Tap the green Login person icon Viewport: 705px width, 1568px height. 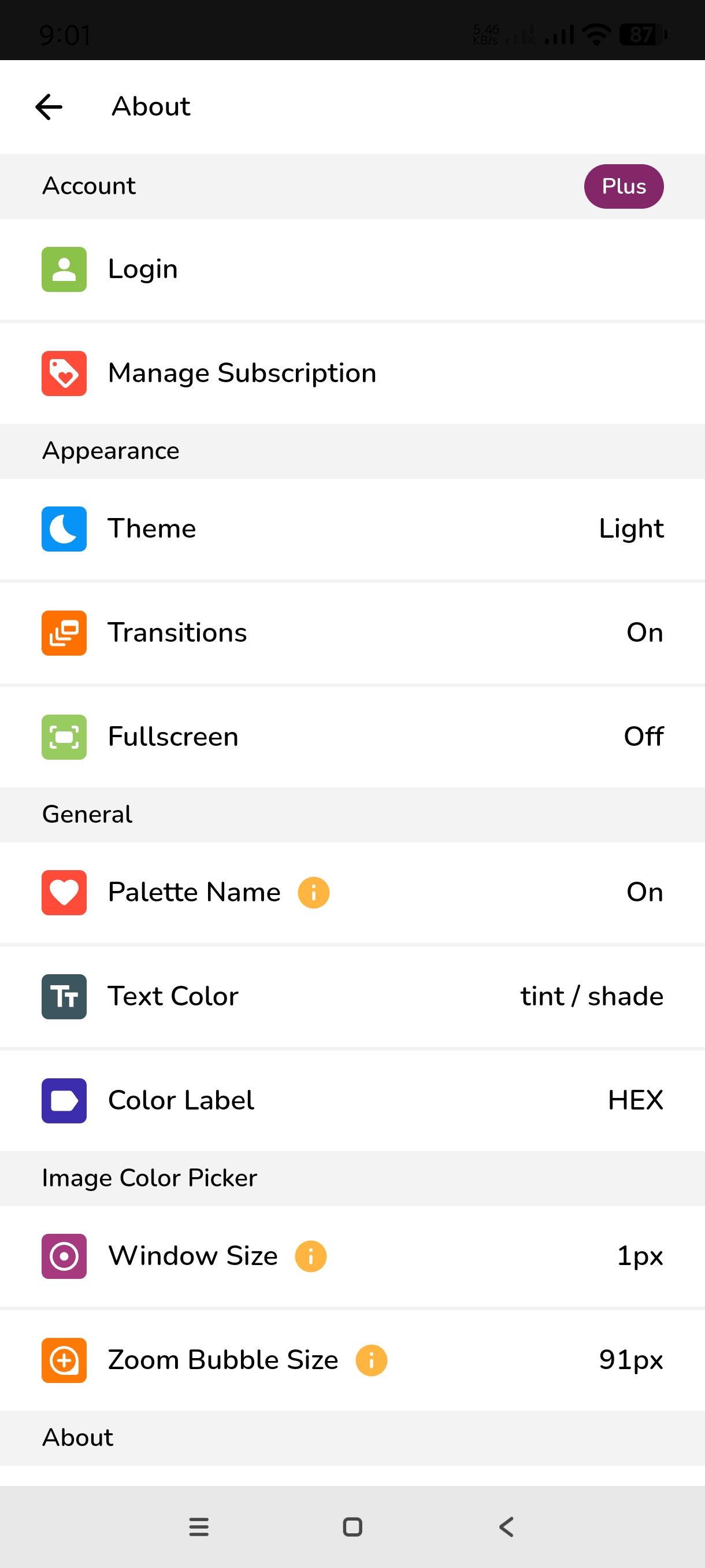pos(64,269)
